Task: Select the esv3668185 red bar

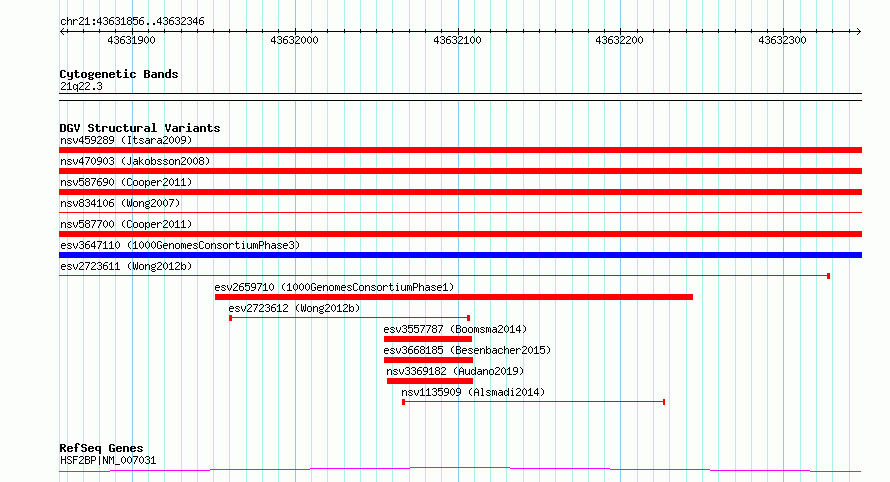Action: [x=429, y=360]
